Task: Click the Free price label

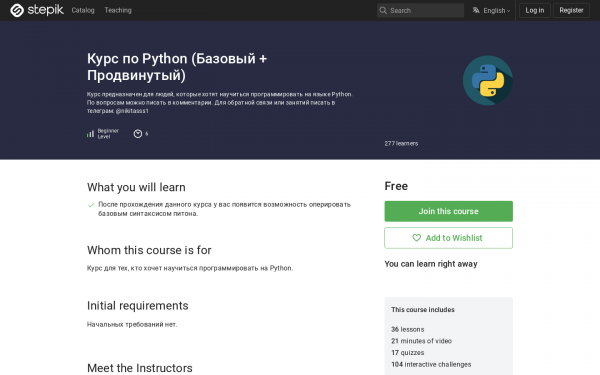Action: pos(396,186)
